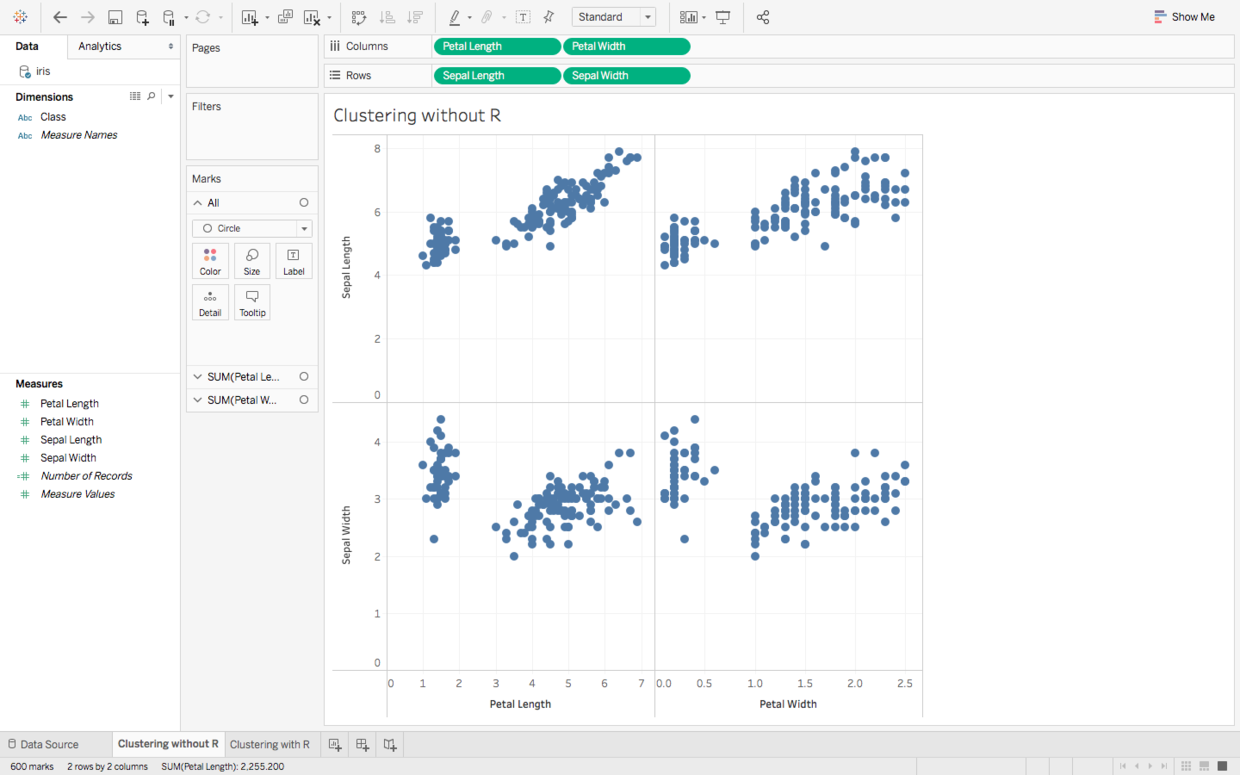Select Petal Width in Measures list
Viewport: 1240px width, 775px height.
(x=67, y=422)
